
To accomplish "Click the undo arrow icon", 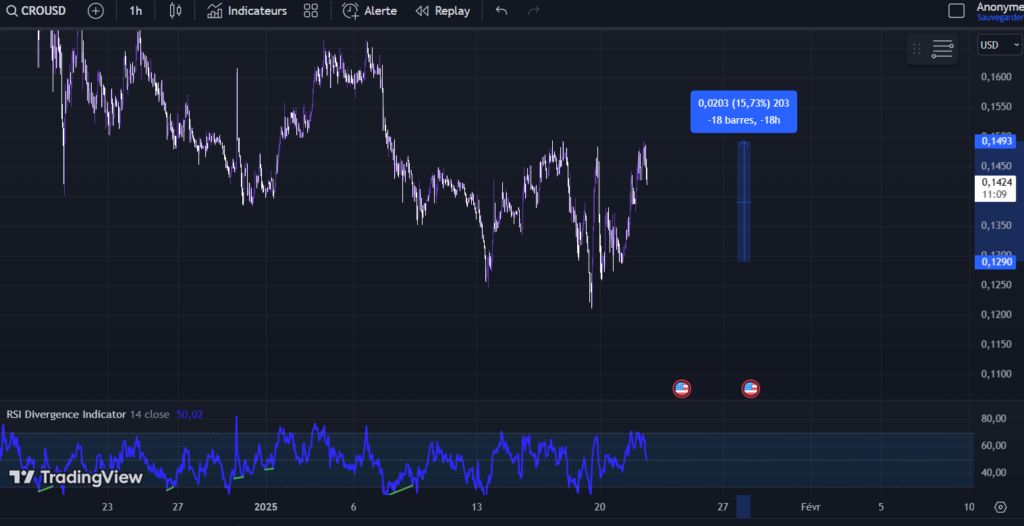I will point(501,11).
